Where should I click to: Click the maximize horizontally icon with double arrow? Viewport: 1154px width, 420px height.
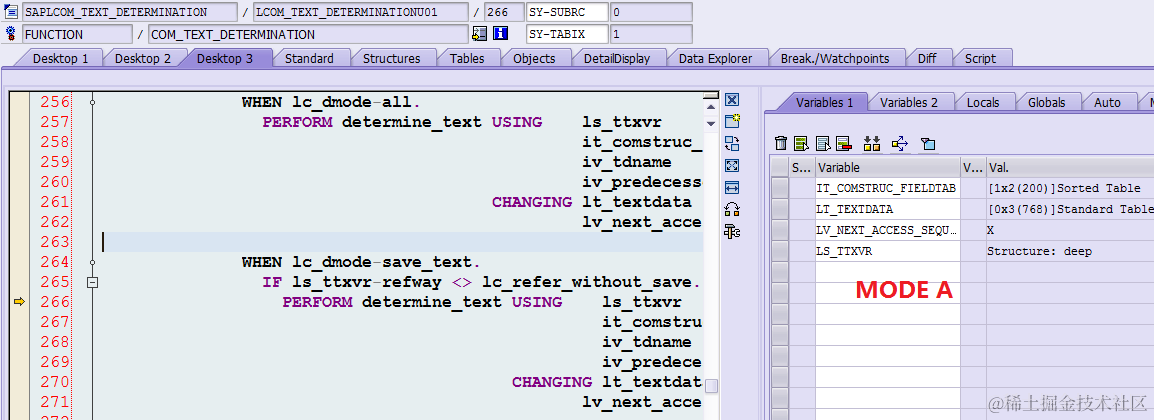click(x=732, y=188)
